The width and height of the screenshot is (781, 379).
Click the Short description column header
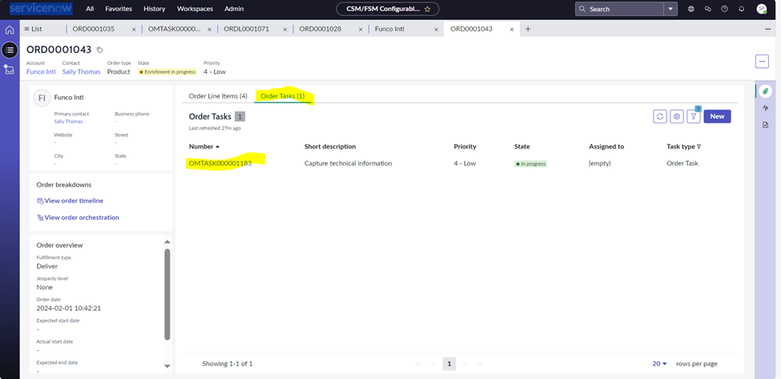tap(330, 147)
